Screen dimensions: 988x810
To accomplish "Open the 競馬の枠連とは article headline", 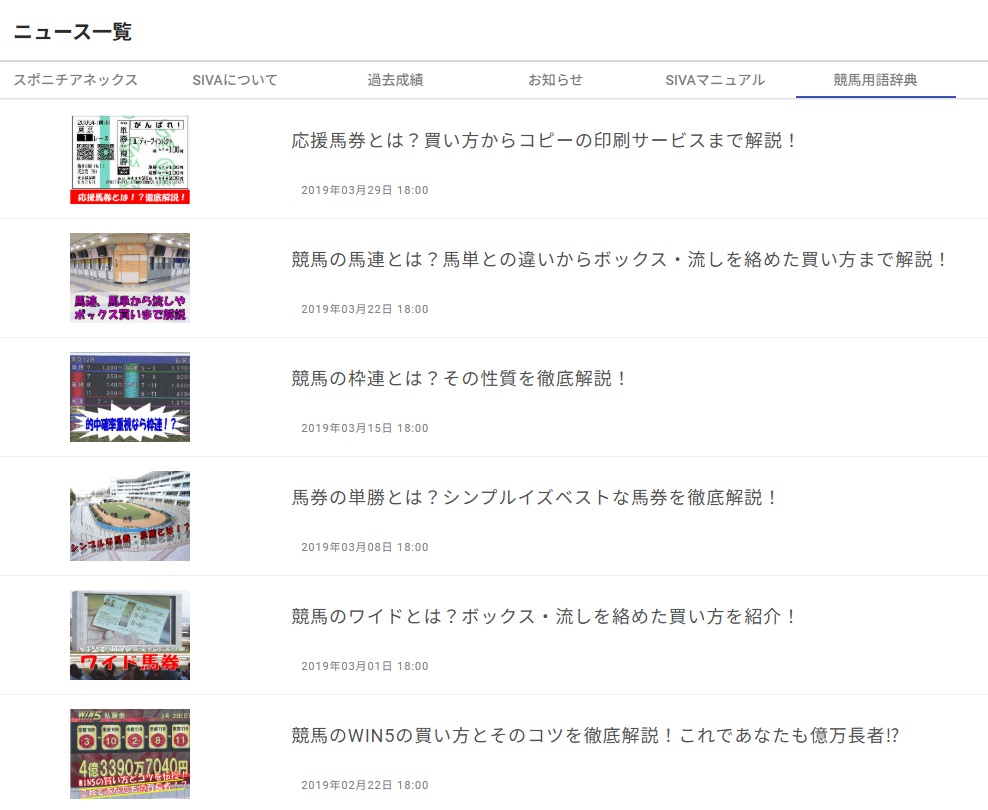I will click(x=460, y=379).
